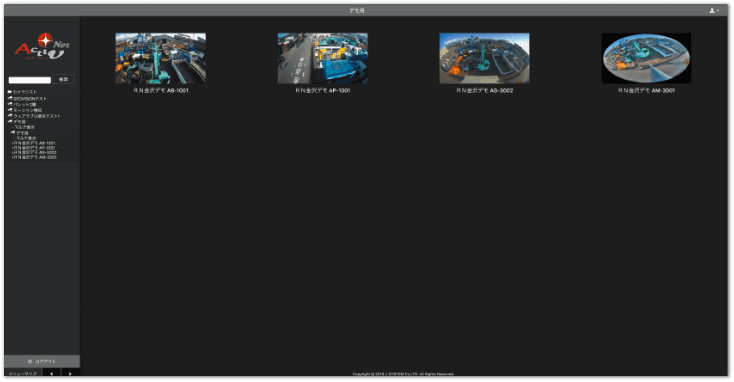Expand the カメラリスト folder icon
Image resolution: width=734 pixels, height=382 pixels.
[10, 92]
